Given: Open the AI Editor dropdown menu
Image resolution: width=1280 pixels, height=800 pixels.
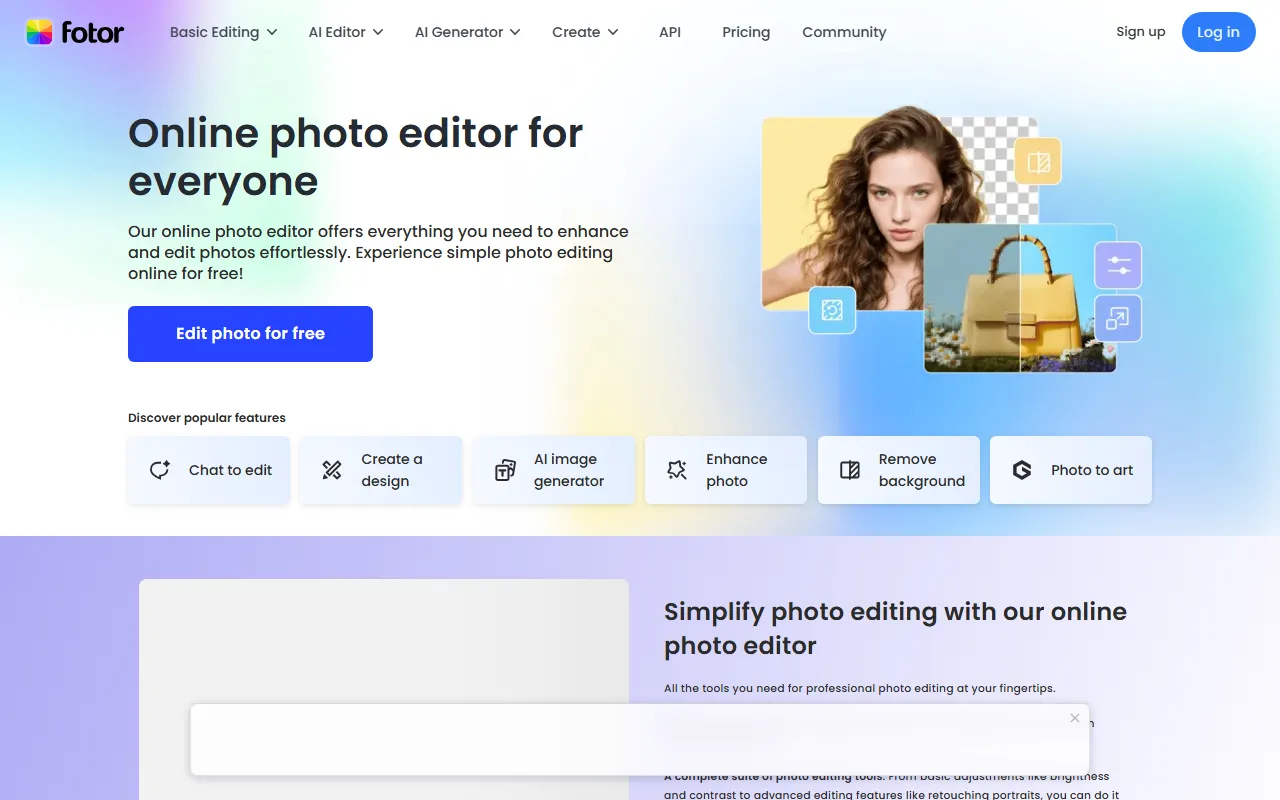Looking at the screenshot, I should pyautogui.click(x=345, y=32).
